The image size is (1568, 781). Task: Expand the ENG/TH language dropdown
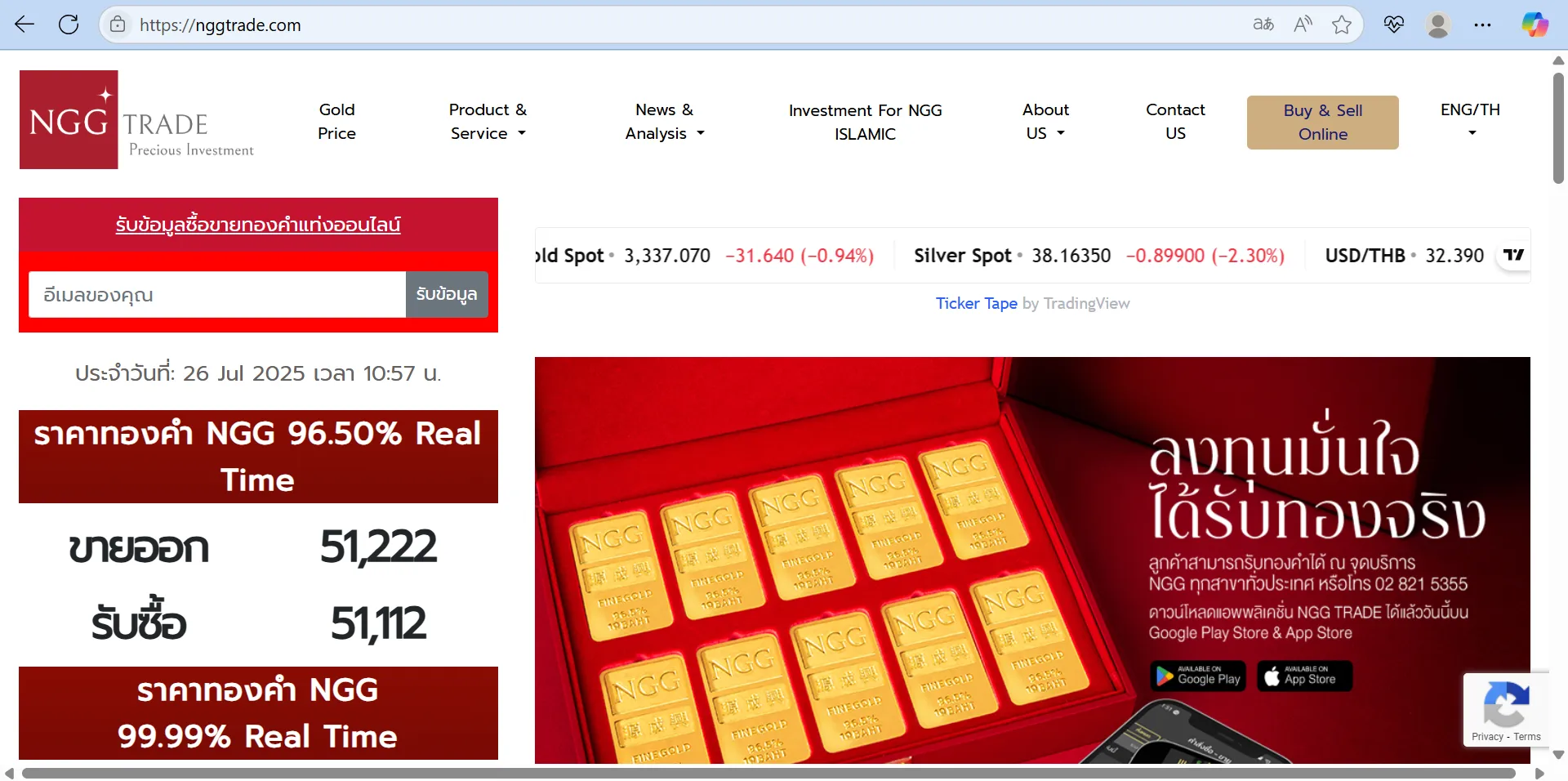[1471, 120]
